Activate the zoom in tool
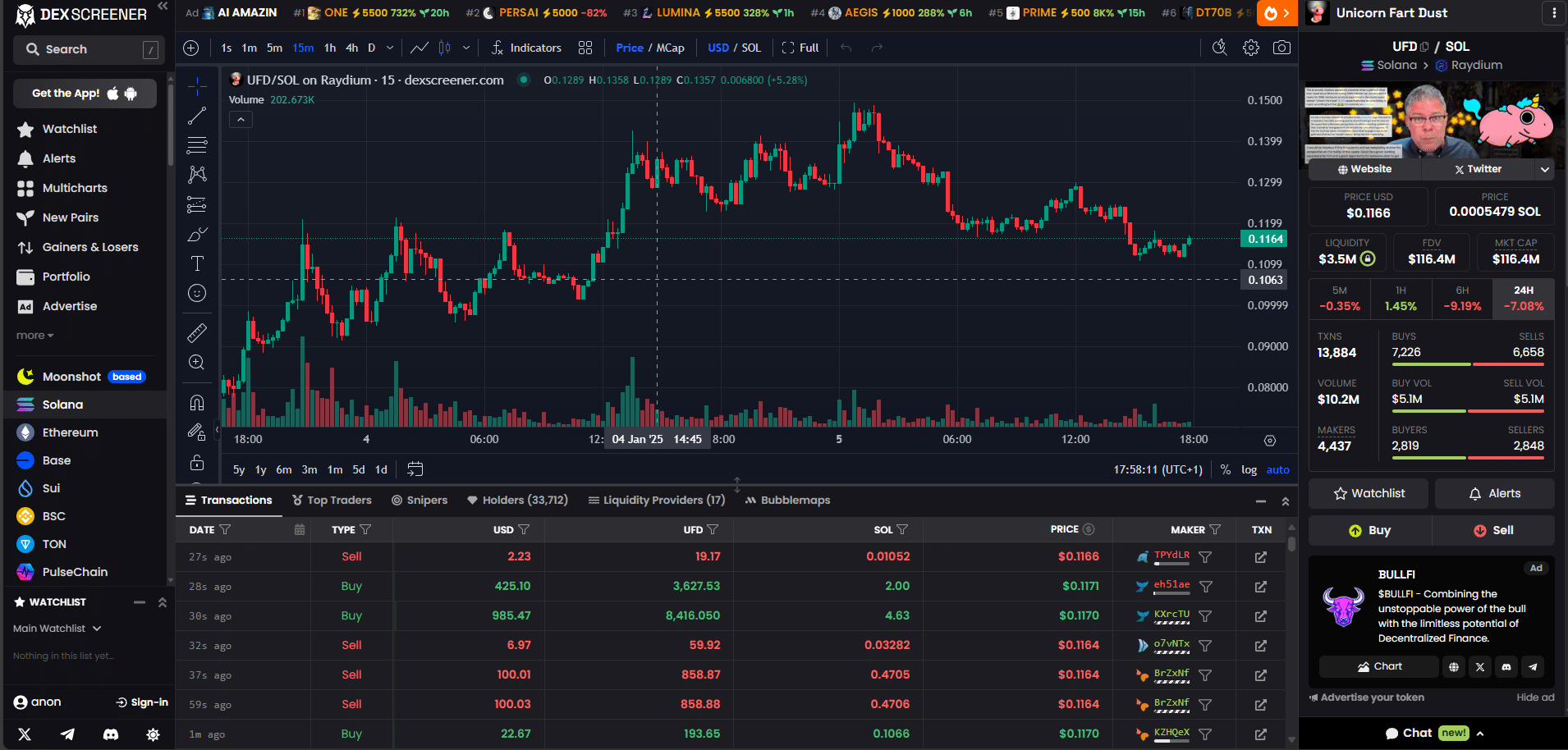This screenshot has width=1568, height=750. click(x=197, y=362)
